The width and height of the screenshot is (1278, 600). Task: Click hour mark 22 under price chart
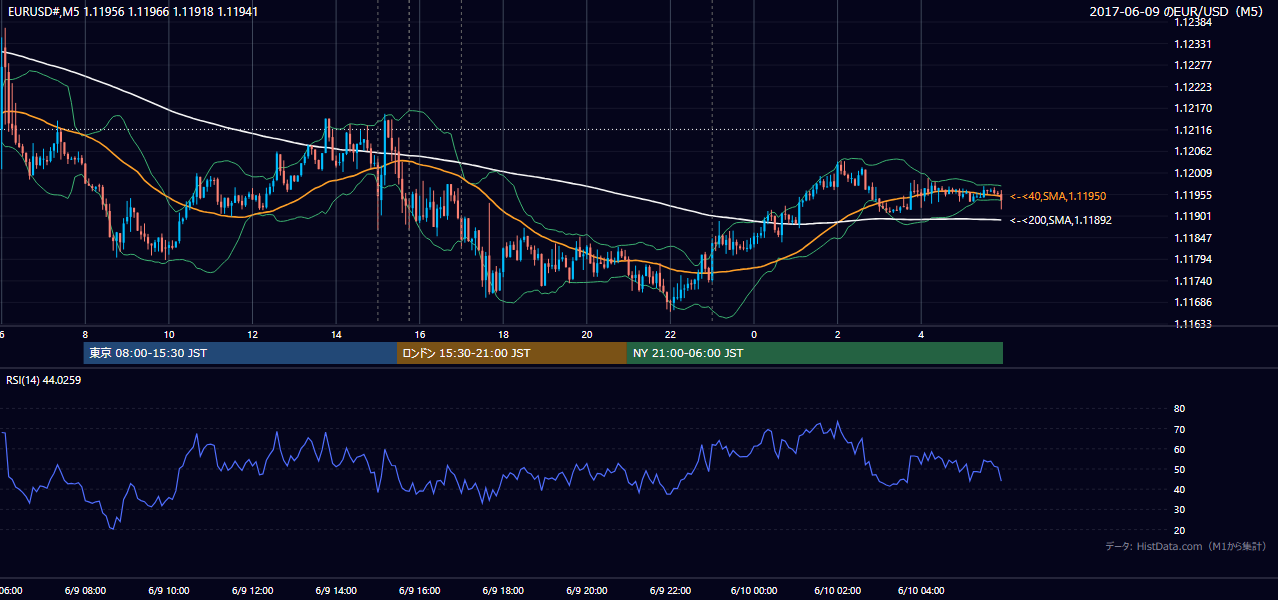(x=671, y=335)
